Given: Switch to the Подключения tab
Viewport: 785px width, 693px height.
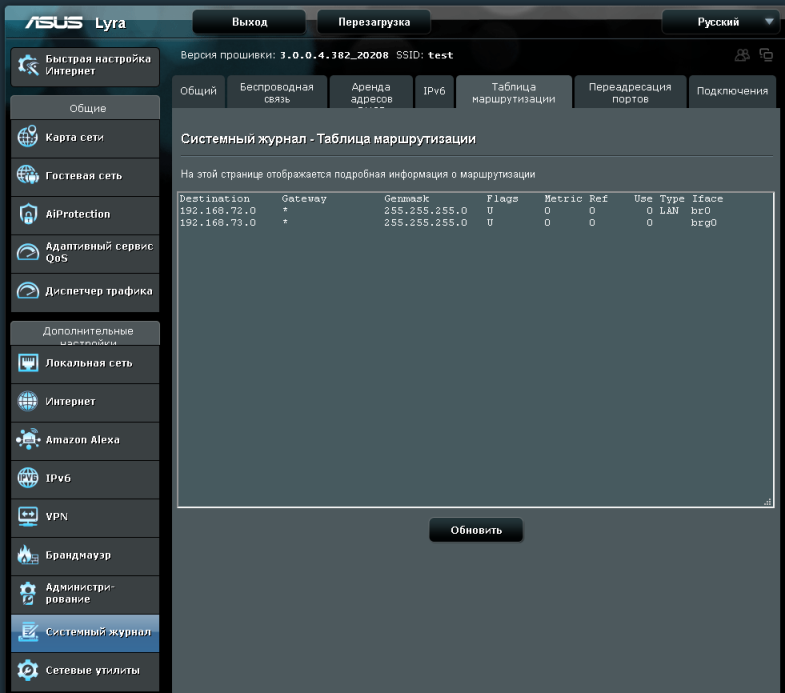Looking at the screenshot, I should (x=732, y=91).
